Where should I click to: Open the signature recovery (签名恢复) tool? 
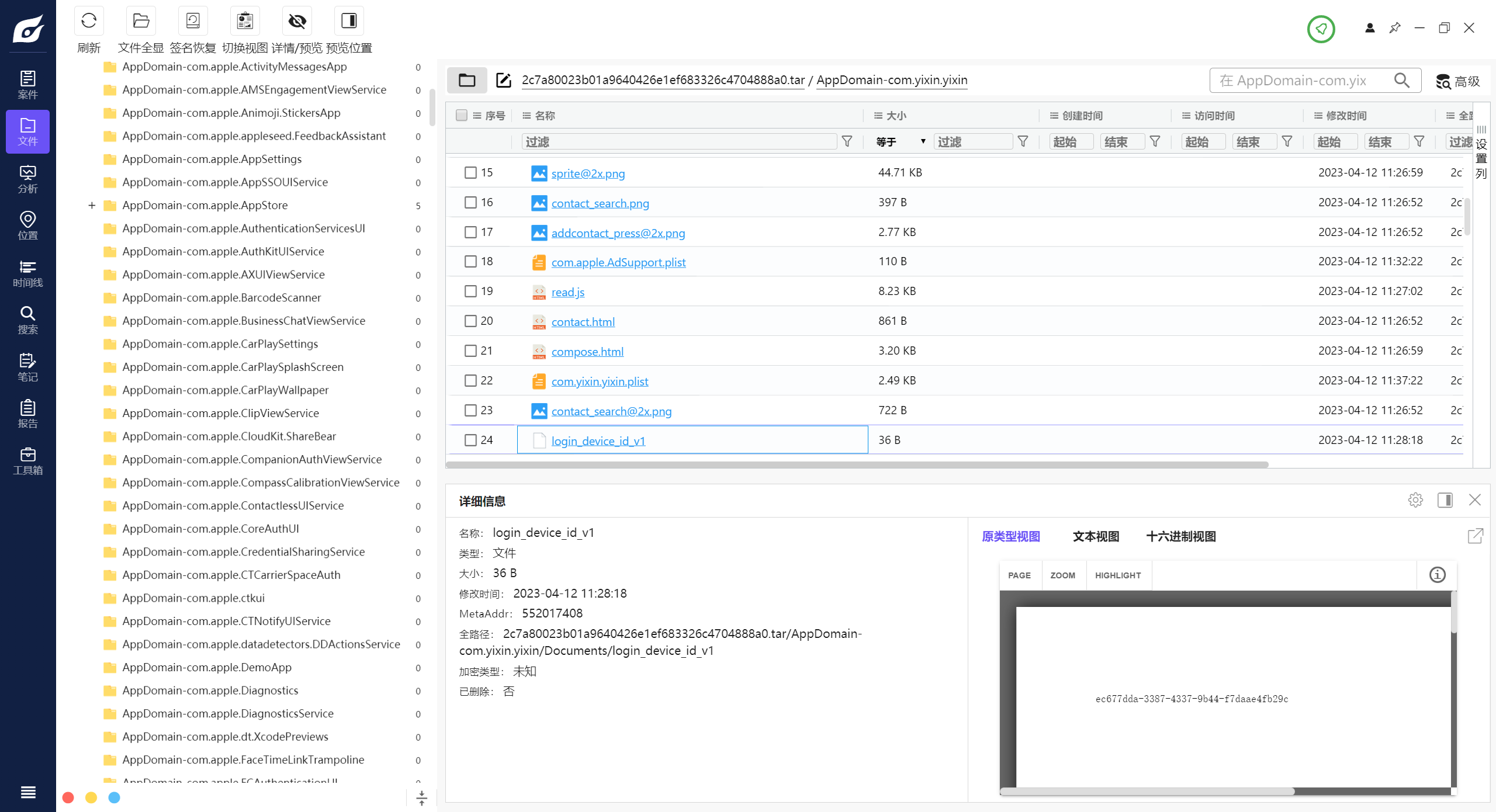pyautogui.click(x=193, y=22)
